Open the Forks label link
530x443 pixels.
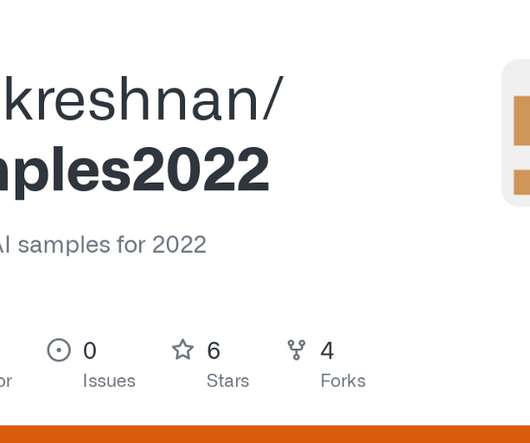343,381
